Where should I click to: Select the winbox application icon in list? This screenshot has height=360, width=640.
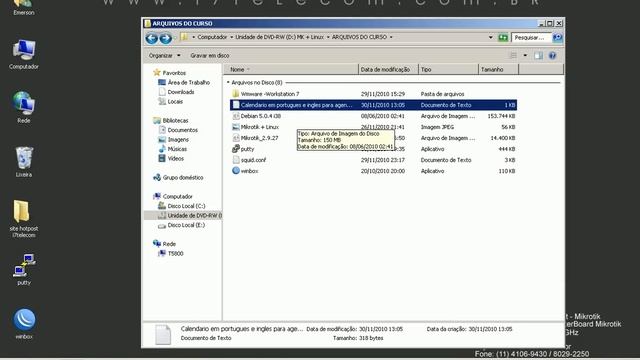tap(236, 171)
